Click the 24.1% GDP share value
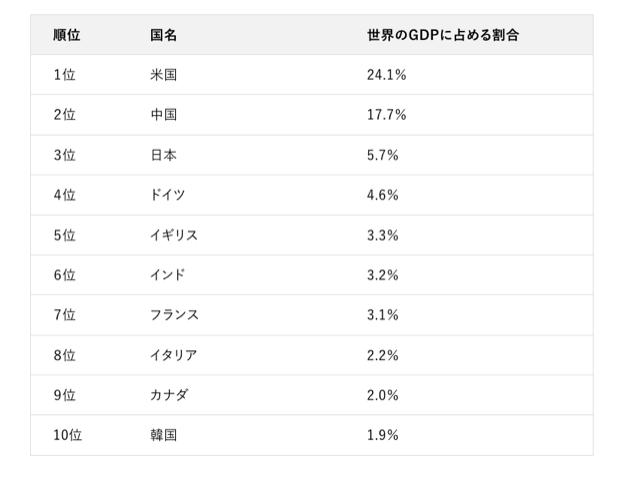Screen dimensions: 623x480 pyautogui.click(x=386, y=75)
